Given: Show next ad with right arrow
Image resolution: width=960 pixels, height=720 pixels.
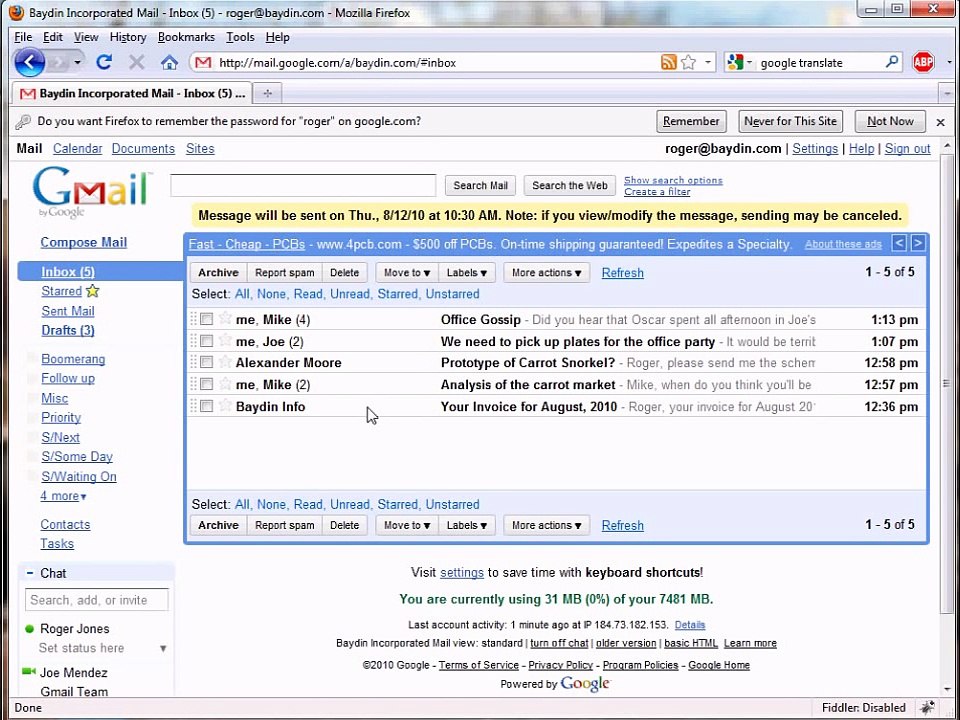Looking at the screenshot, I should click(917, 243).
